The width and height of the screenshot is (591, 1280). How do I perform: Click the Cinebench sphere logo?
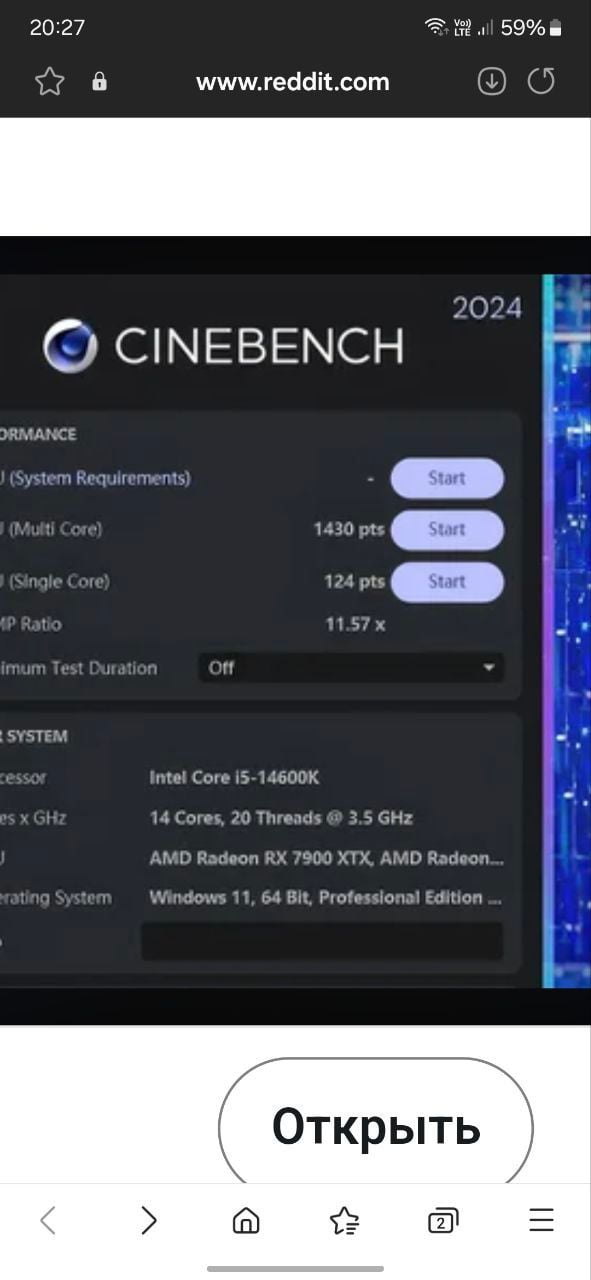[x=70, y=346]
